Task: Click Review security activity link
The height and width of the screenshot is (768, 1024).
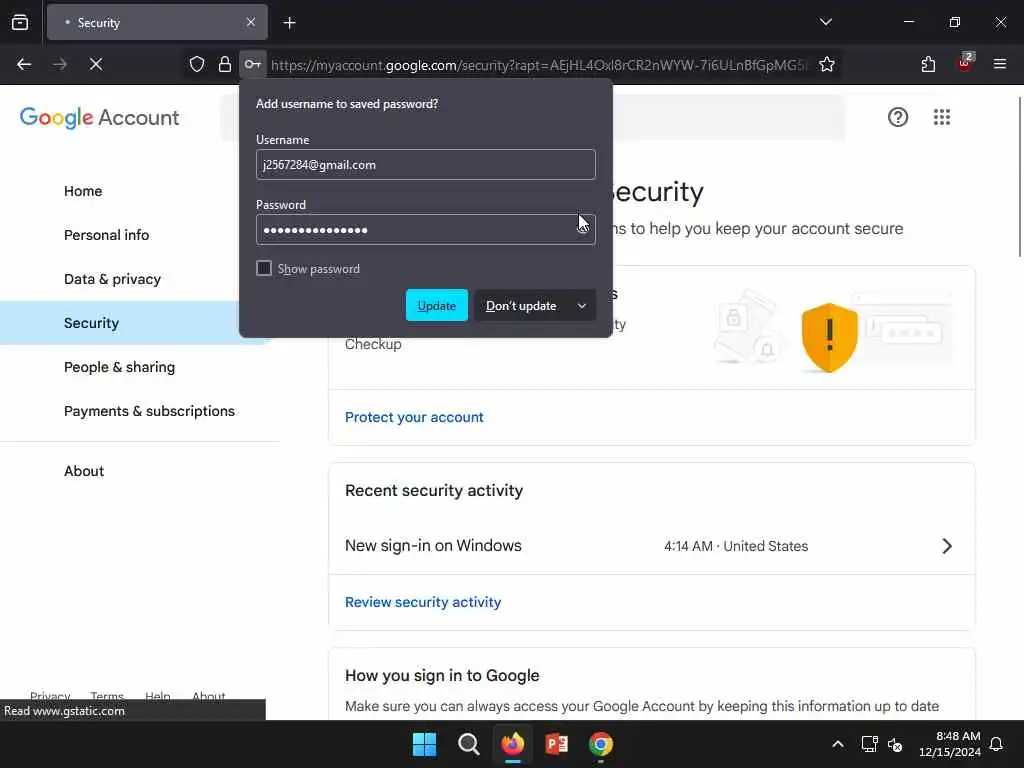Action: tap(423, 602)
